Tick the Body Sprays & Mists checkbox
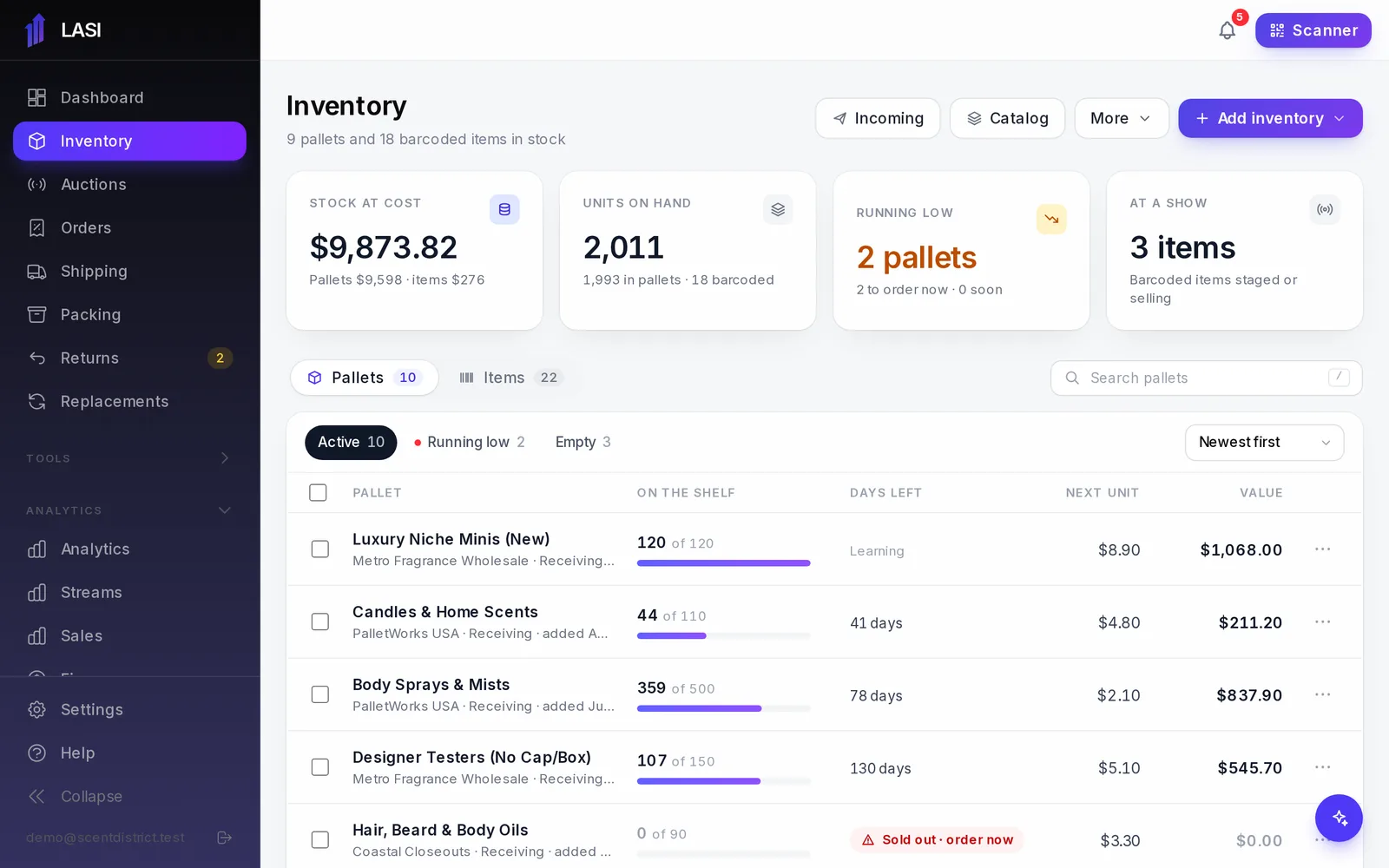The width and height of the screenshot is (1389, 868). pos(320,695)
